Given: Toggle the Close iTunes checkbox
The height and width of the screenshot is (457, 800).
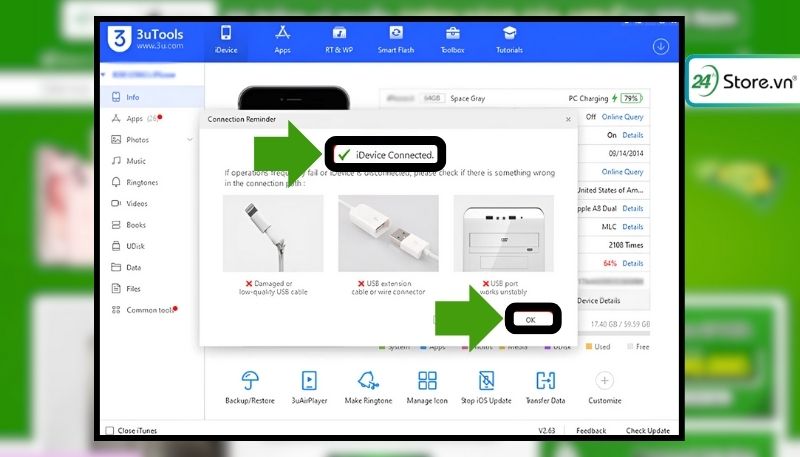Looking at the screenshot, I should pyautogui.click(x=110, y=431).
